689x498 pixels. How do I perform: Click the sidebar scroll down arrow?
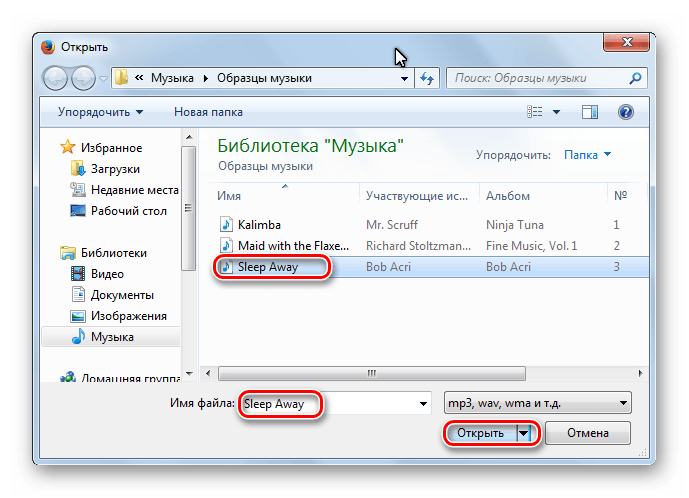(189, 374)
